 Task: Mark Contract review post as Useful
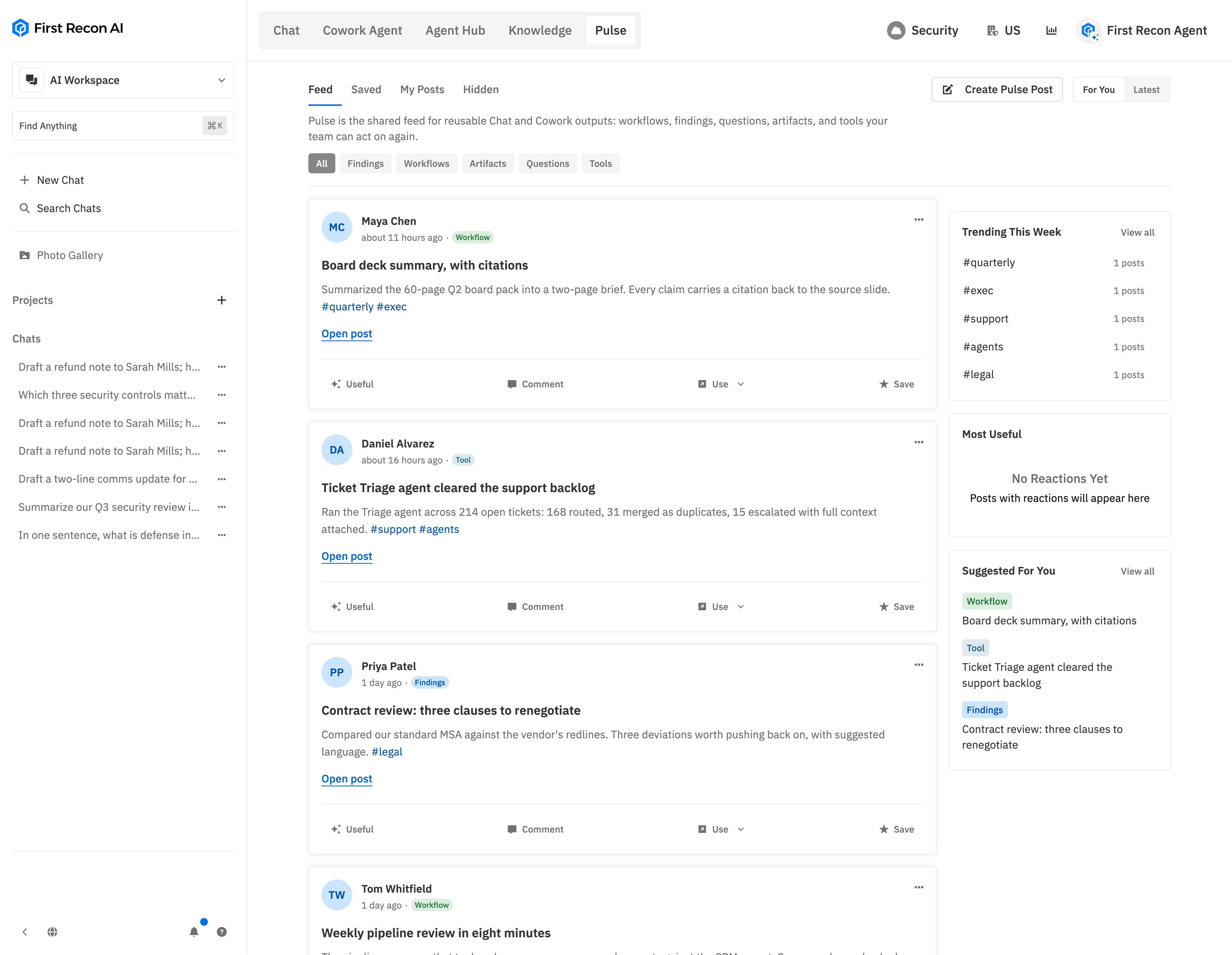[x=353, y=829]
